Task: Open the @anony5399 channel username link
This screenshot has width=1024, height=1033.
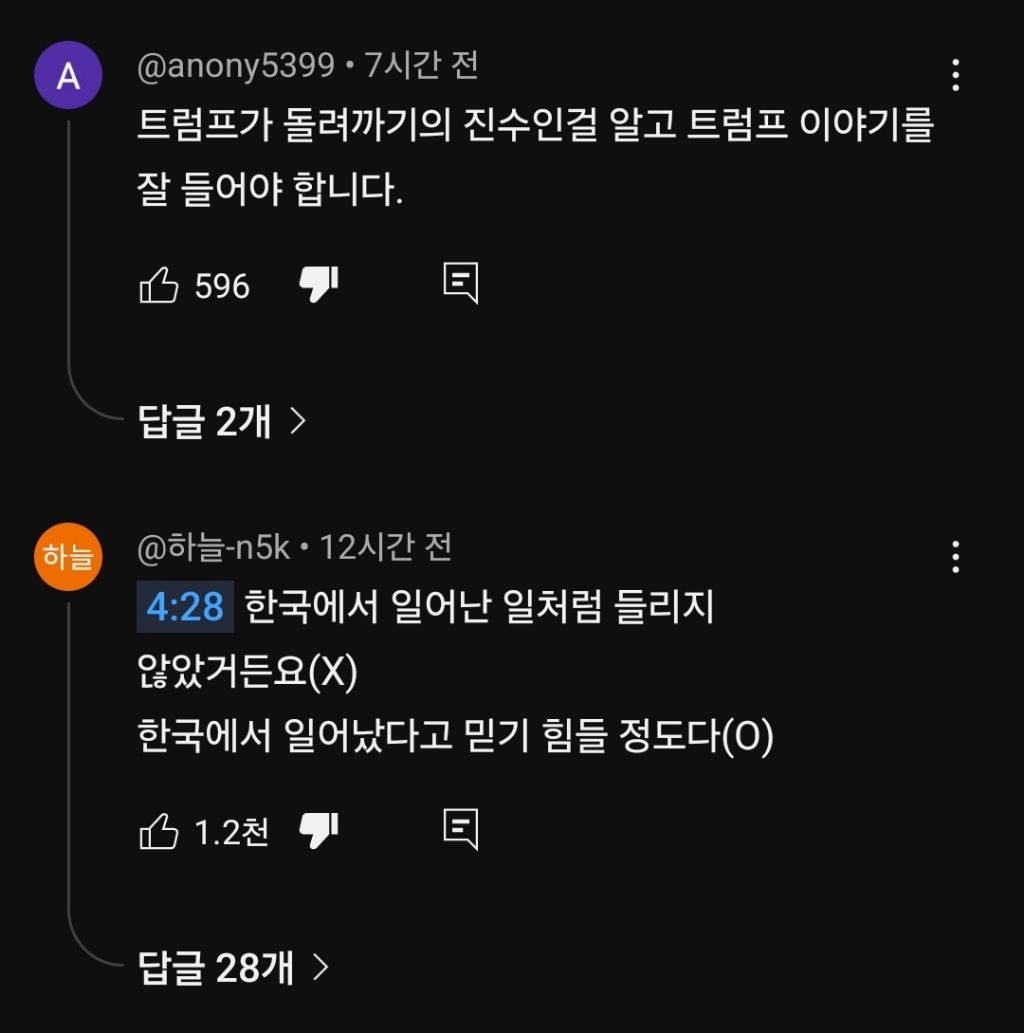Action: click(x=235, y=66)
